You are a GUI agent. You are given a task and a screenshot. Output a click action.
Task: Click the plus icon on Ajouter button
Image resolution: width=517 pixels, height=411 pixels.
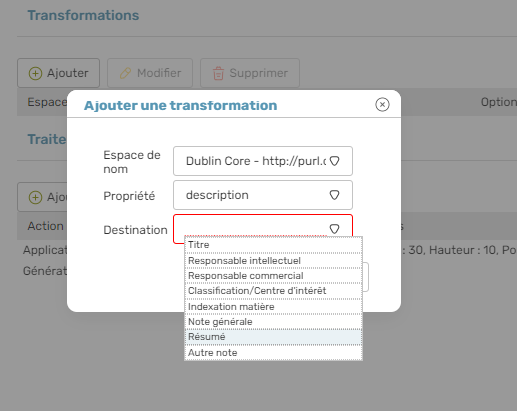(35, 73)
